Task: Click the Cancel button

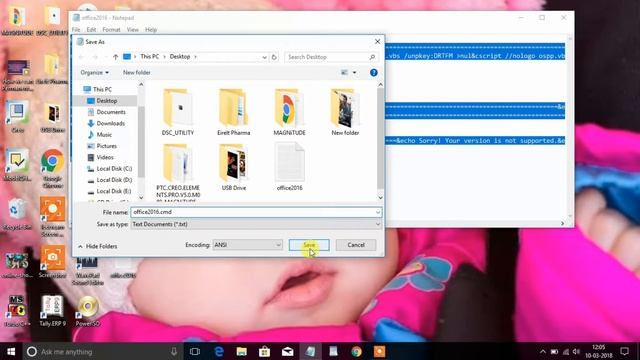Action: coord(356,245)
